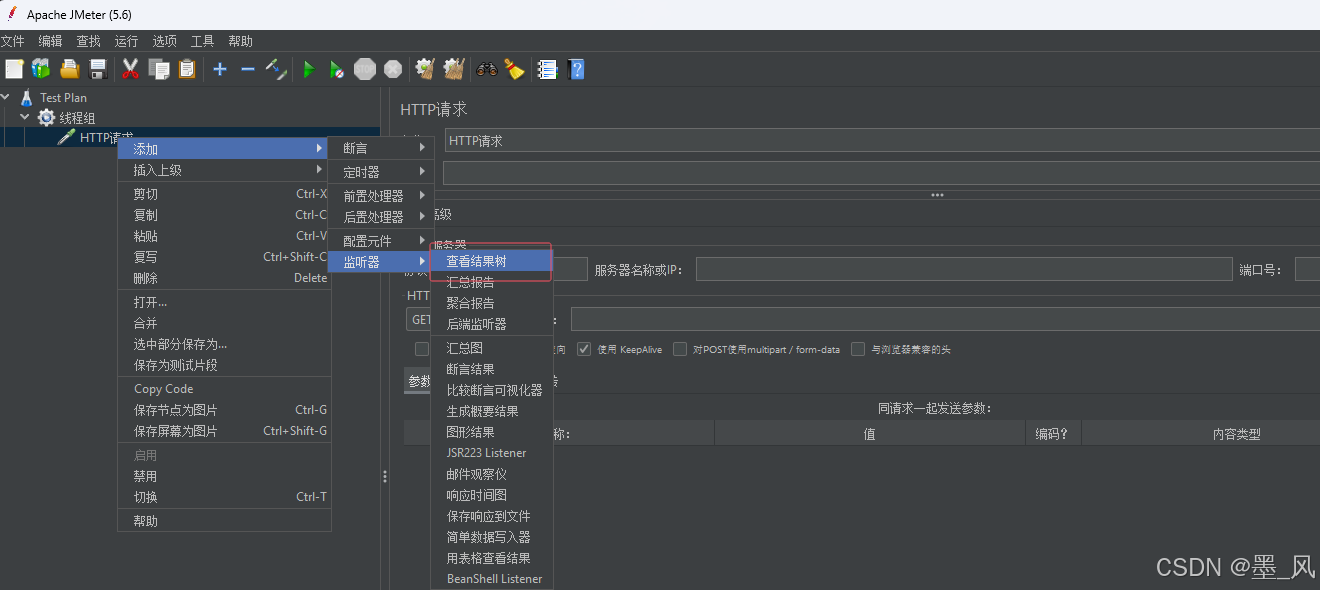Expand the 定时器 submenu

tap(381, 172)
